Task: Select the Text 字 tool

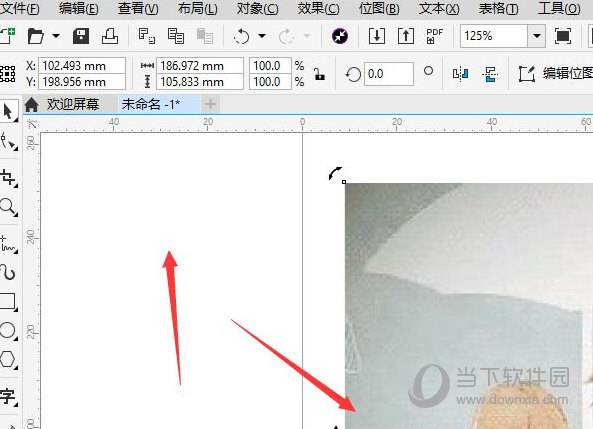Action: pos(8,396)
